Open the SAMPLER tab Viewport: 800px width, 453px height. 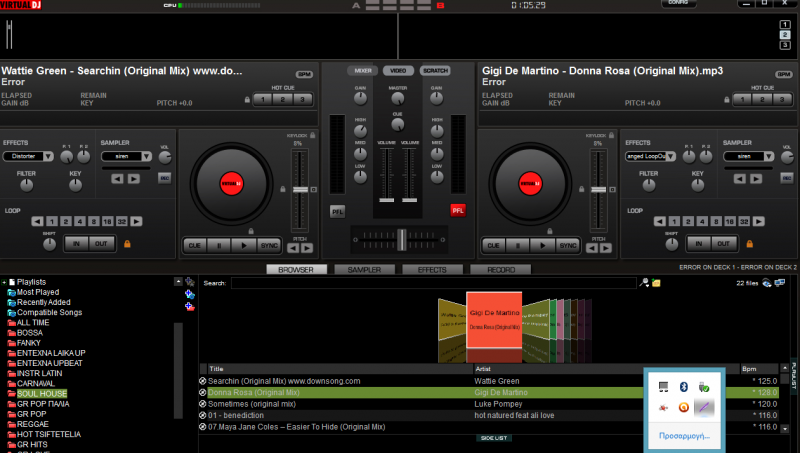[x=364, y=269]
